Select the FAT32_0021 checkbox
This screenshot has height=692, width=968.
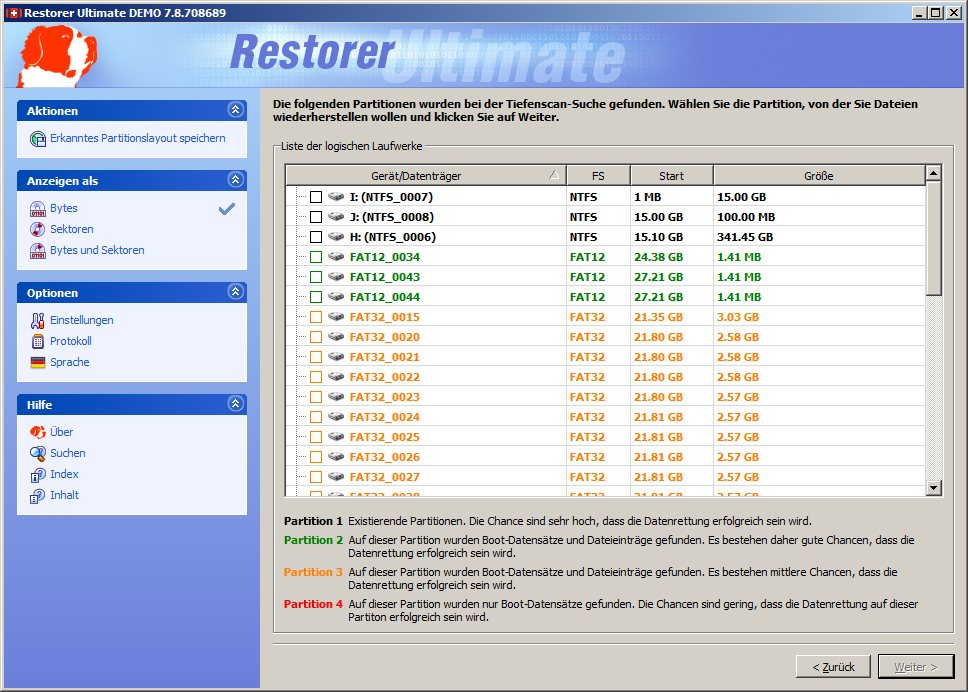pyautogui.click(x=316, y=357)
